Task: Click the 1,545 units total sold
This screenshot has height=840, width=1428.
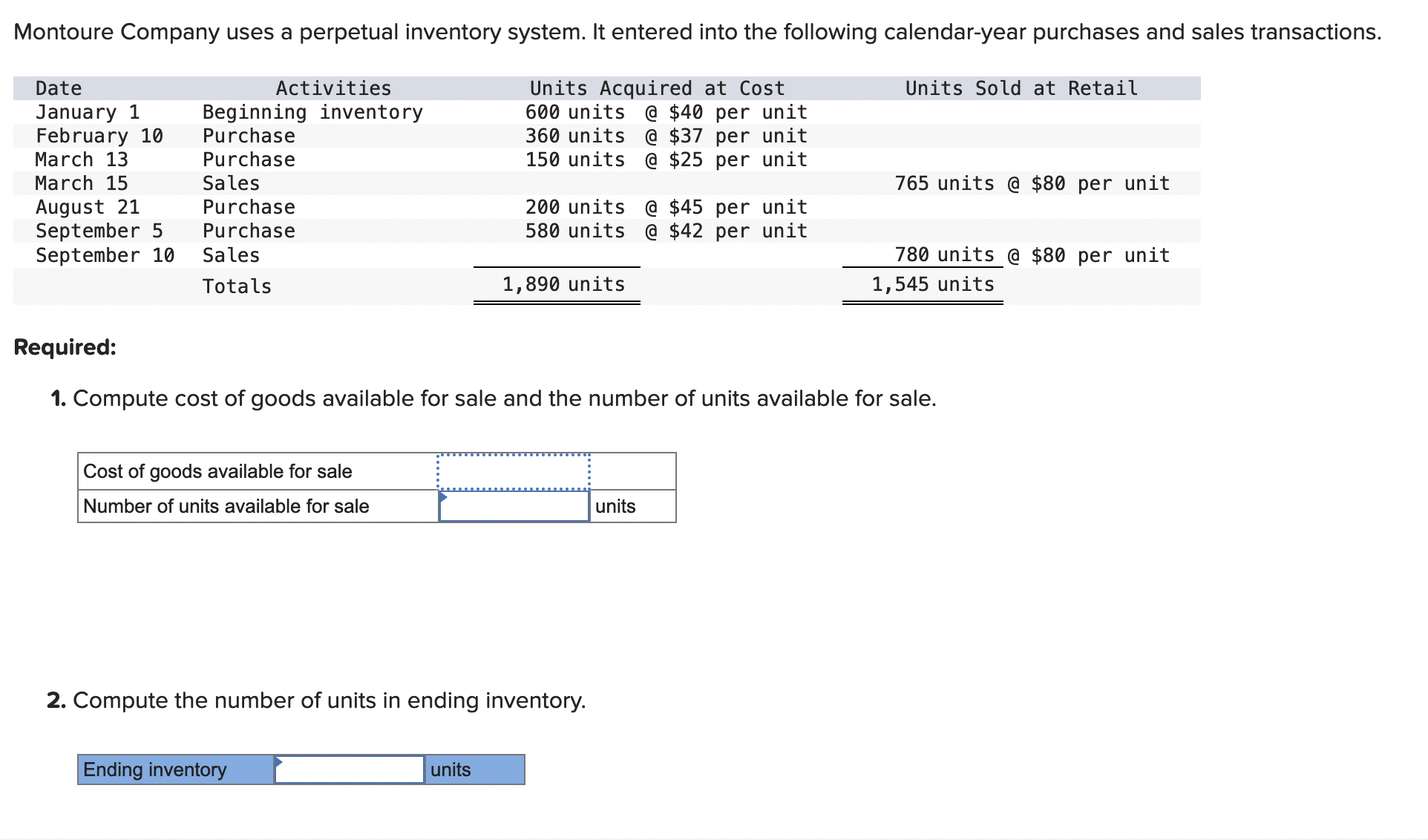Action: (932, 284)
